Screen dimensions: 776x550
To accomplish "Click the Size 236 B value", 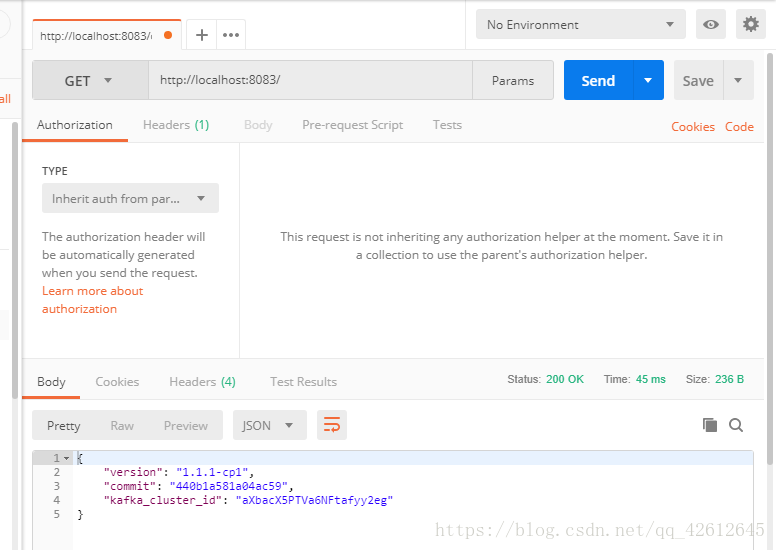I will pos(729,379).
